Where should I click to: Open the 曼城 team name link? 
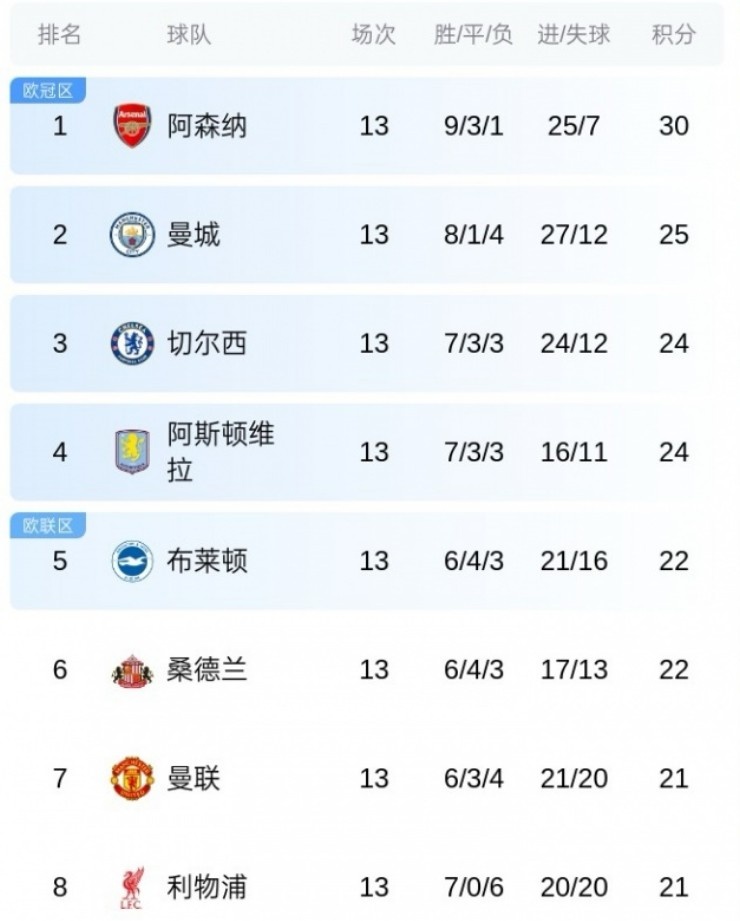[193, 235]
